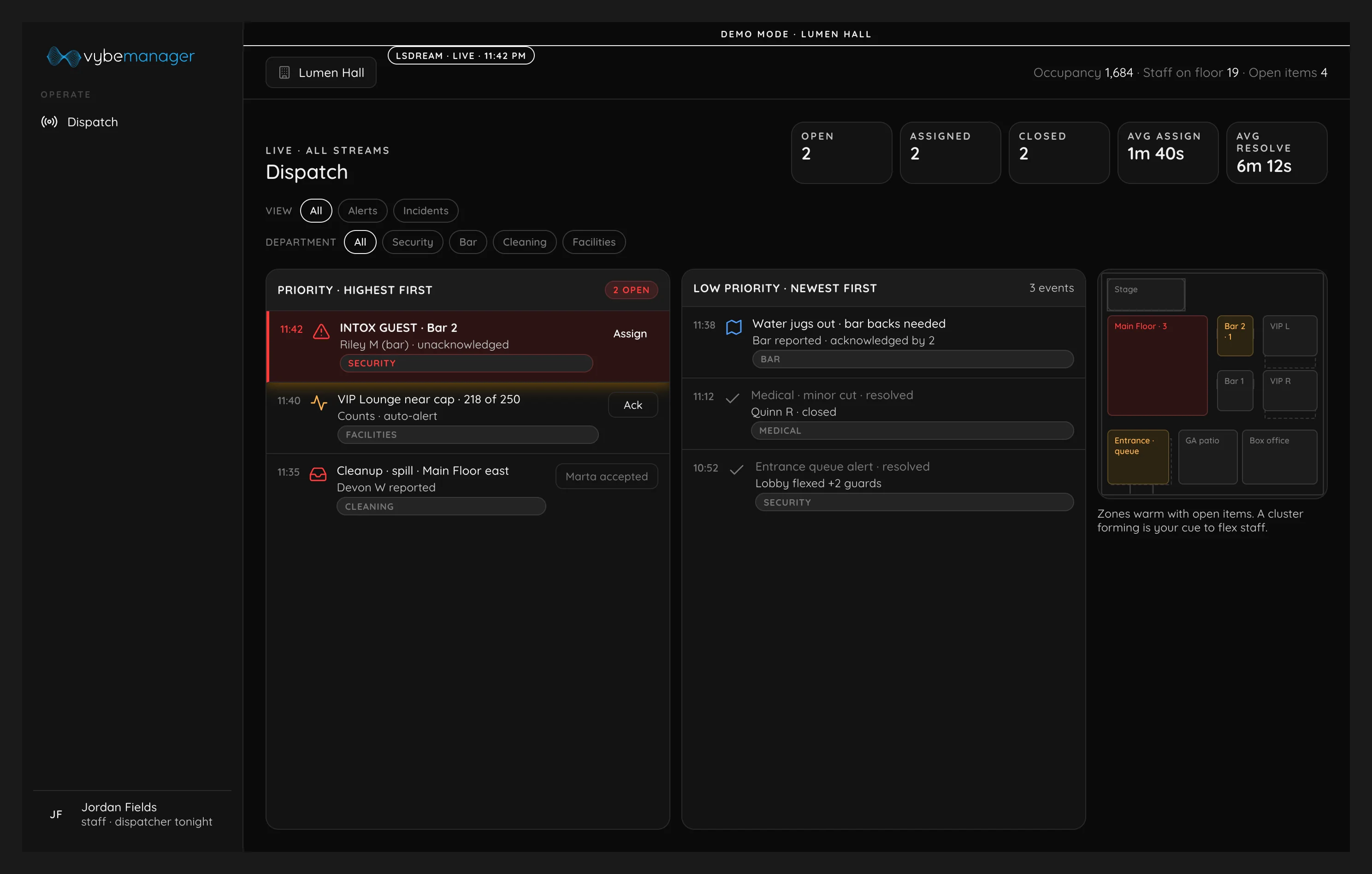
Task: Click the pulse icon on VIP Lounge alert
Action: (319, 402)
